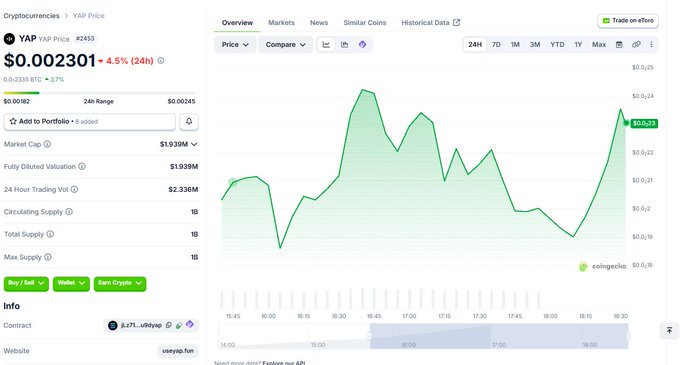680x365 pixels.
Task: Click the YAP coin logo
Action: click(9, 39)
